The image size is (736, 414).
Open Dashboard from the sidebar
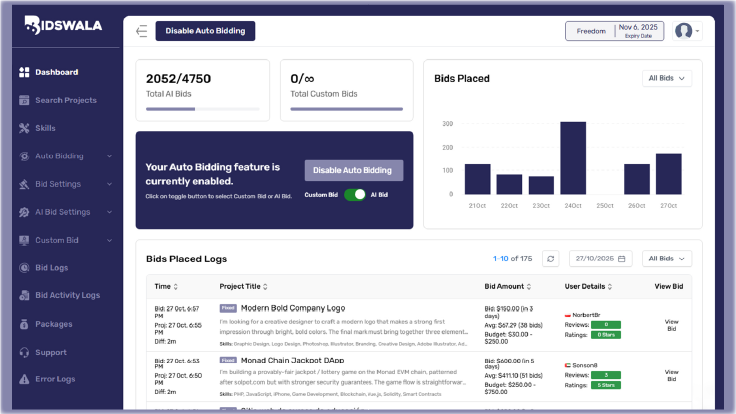click(56, 72)
